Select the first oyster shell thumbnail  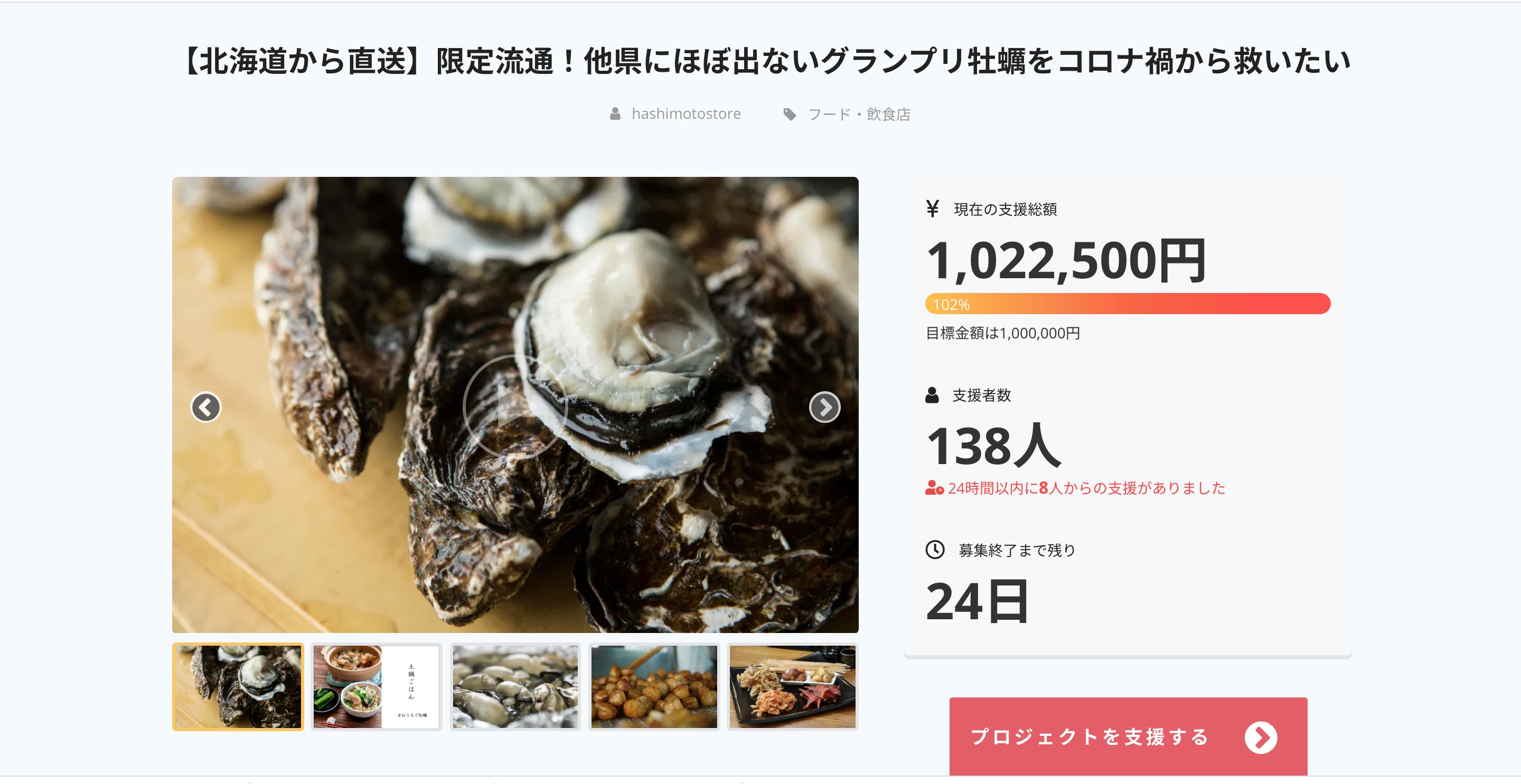pos(238,686)
